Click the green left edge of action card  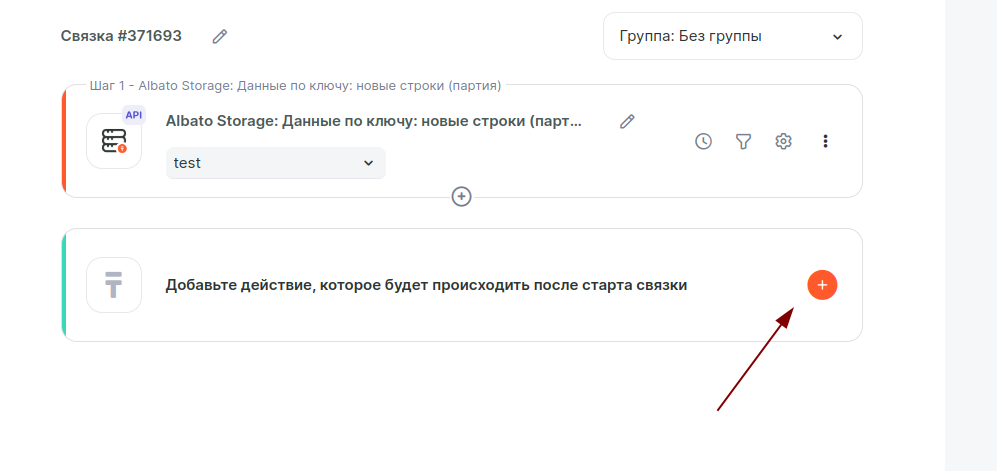pyautogui.click(x=64, y=285)
